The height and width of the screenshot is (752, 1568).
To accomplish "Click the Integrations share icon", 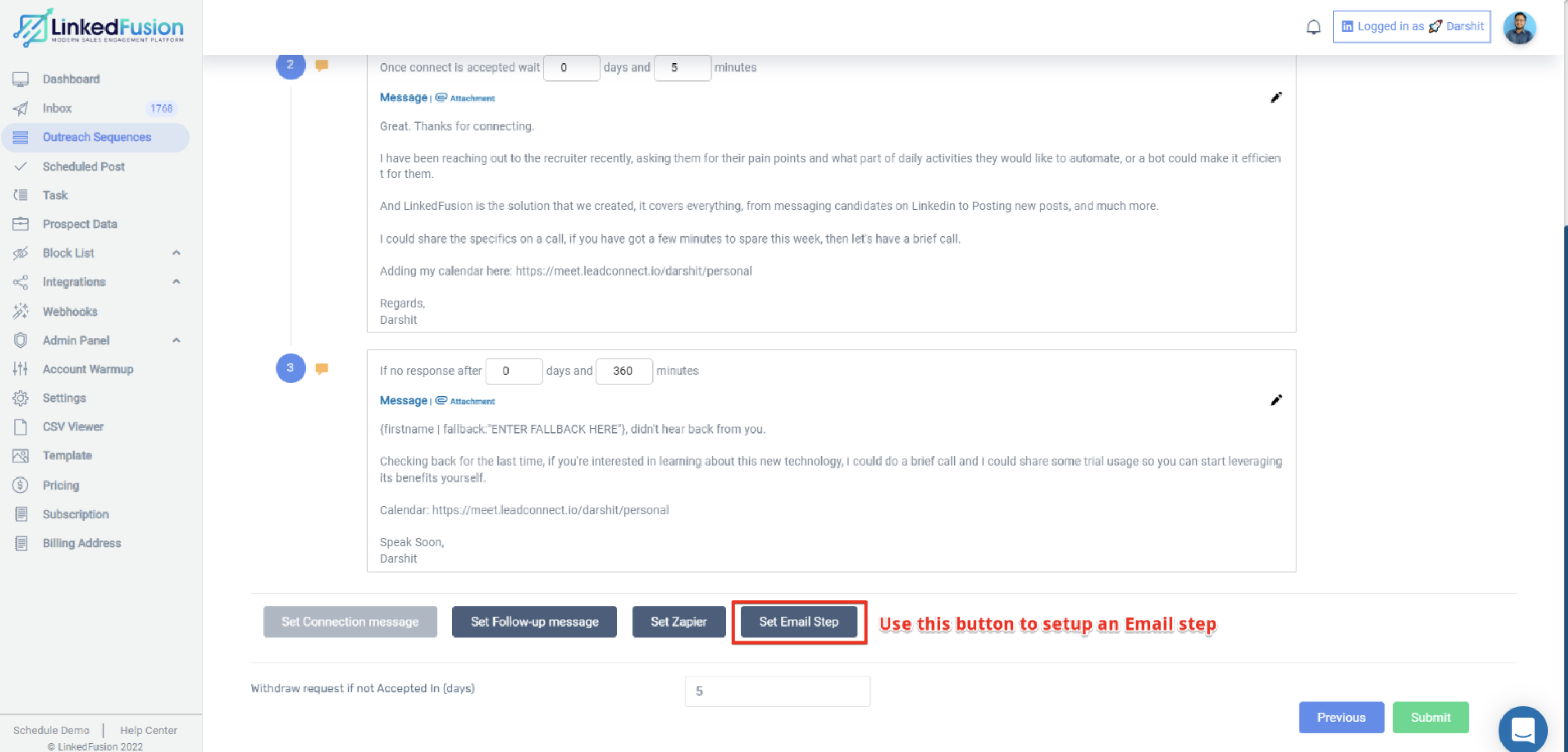I will point(21,282).
